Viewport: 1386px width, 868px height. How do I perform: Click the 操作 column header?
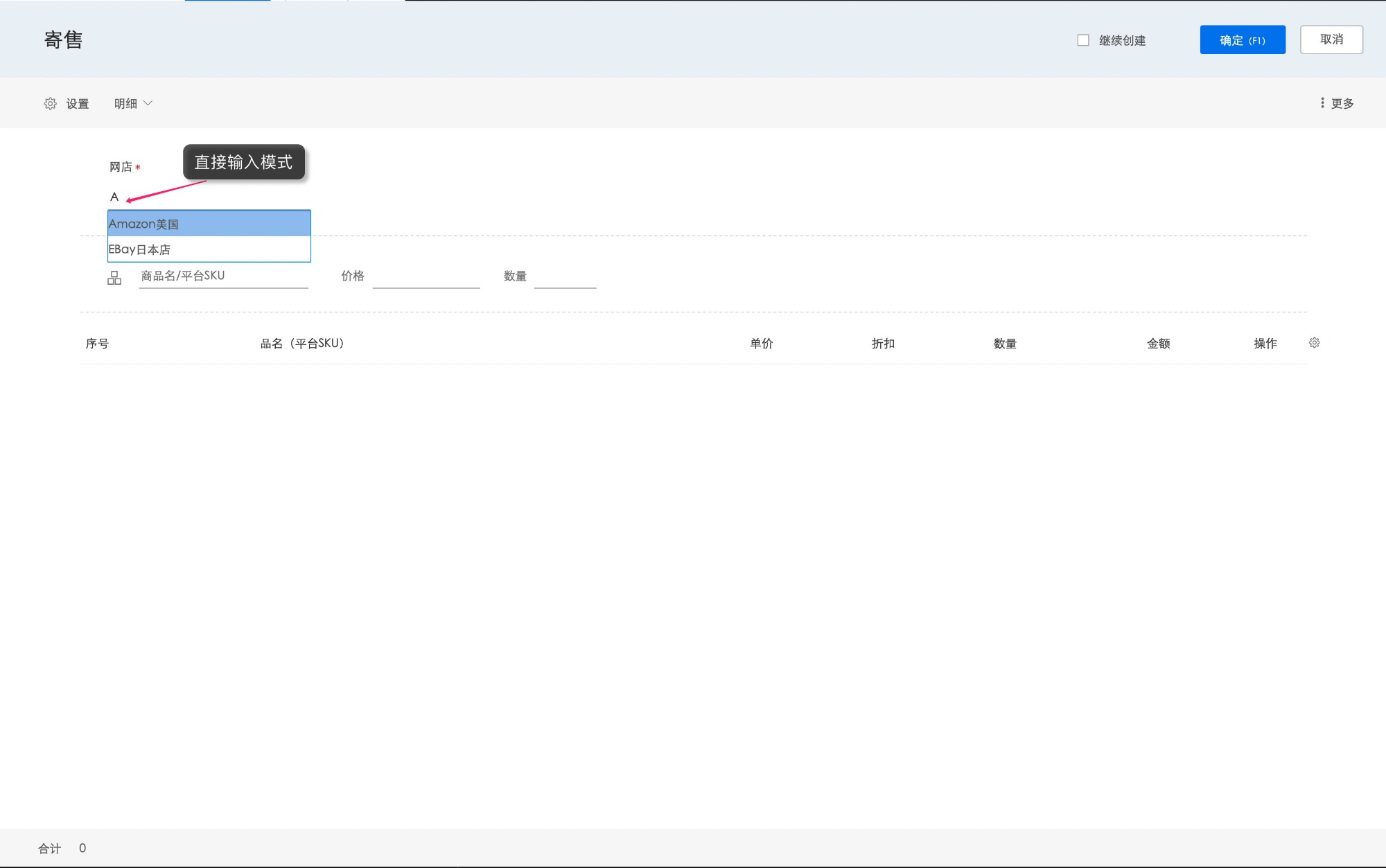pos(1265,344)
